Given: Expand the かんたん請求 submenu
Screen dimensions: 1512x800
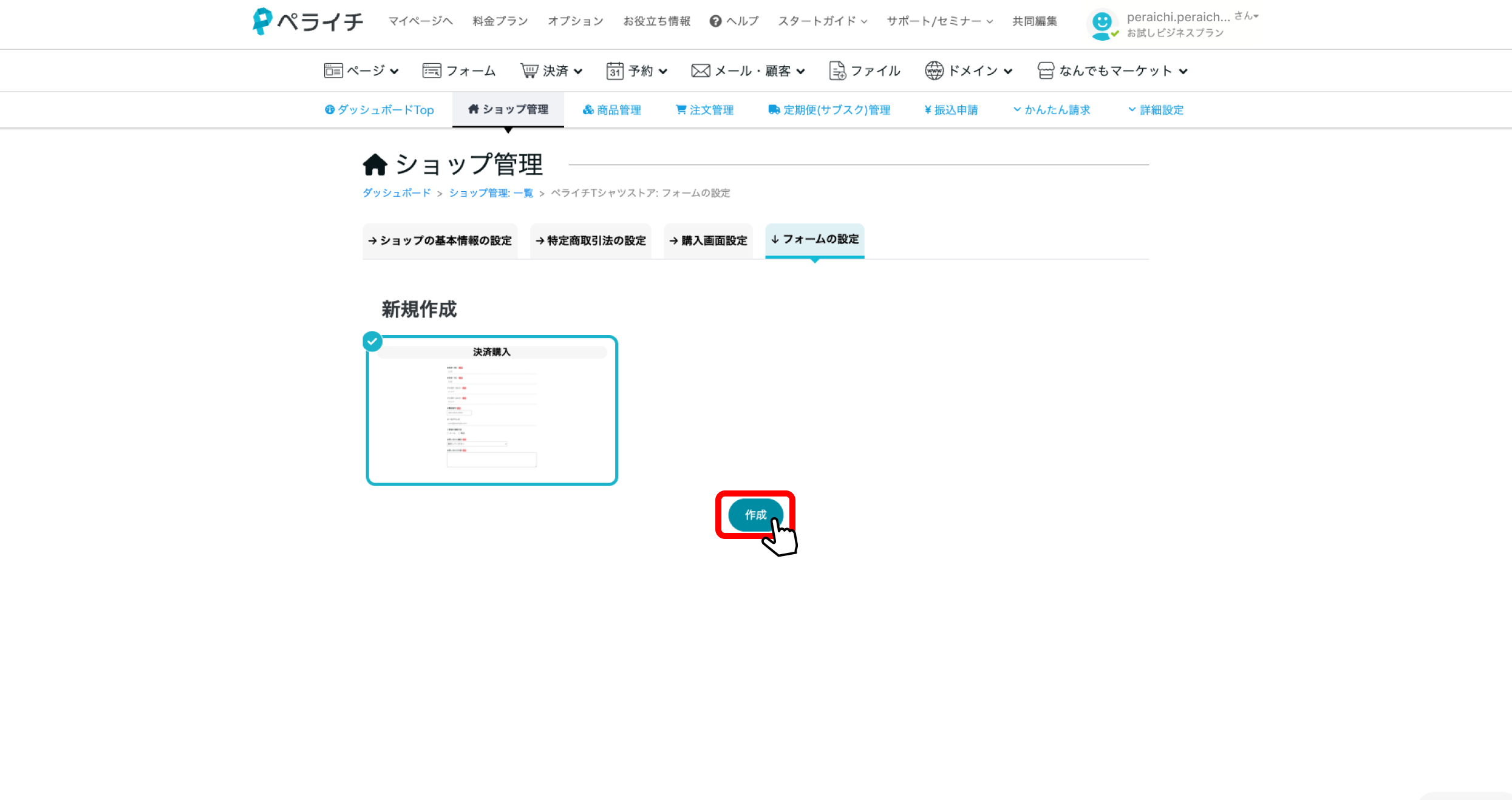Looking at the screenshot, I should [x=1052, y=110].
